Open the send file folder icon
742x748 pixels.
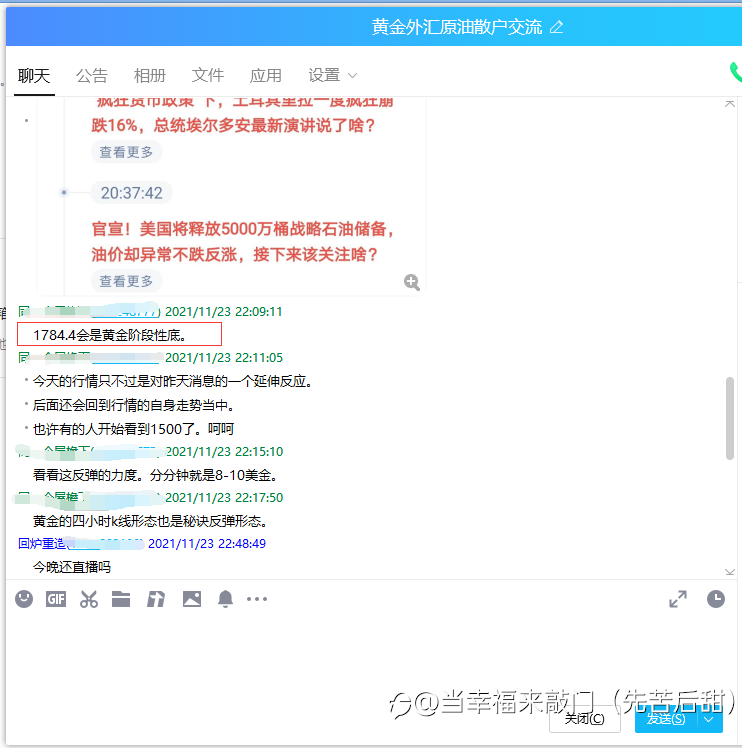(x=121, y=599)
